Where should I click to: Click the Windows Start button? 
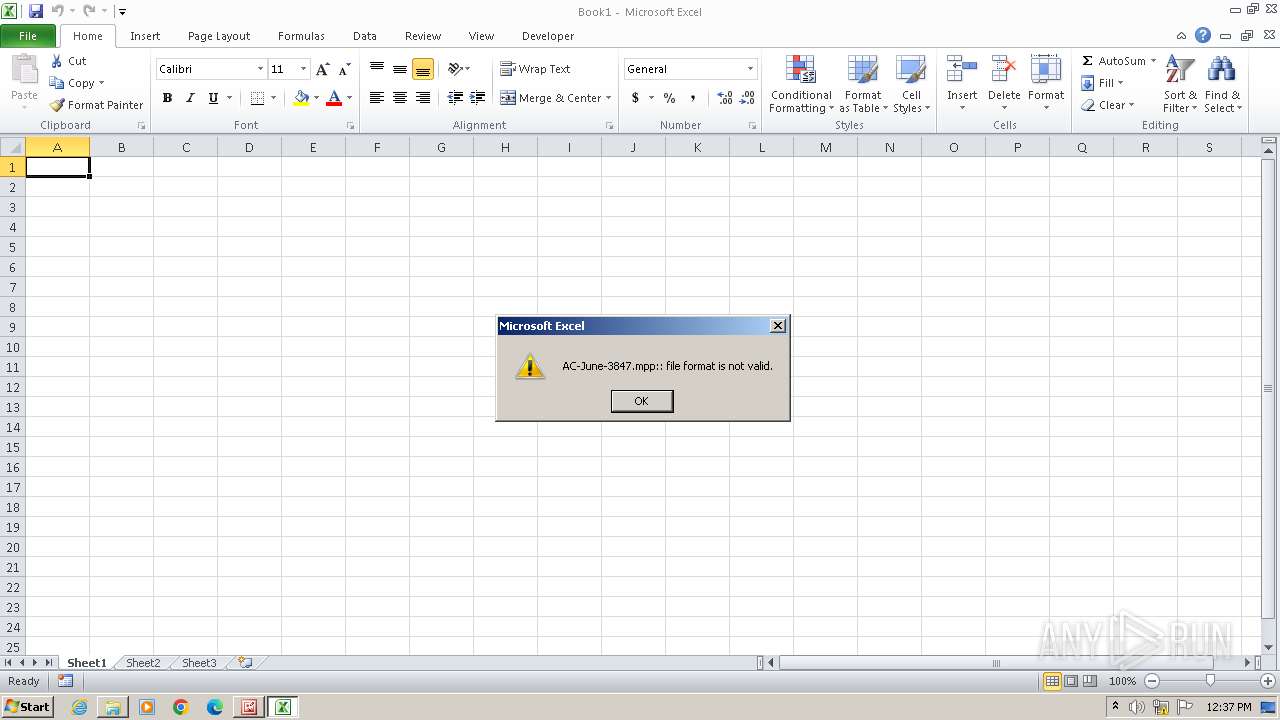[x=27, y=707]
